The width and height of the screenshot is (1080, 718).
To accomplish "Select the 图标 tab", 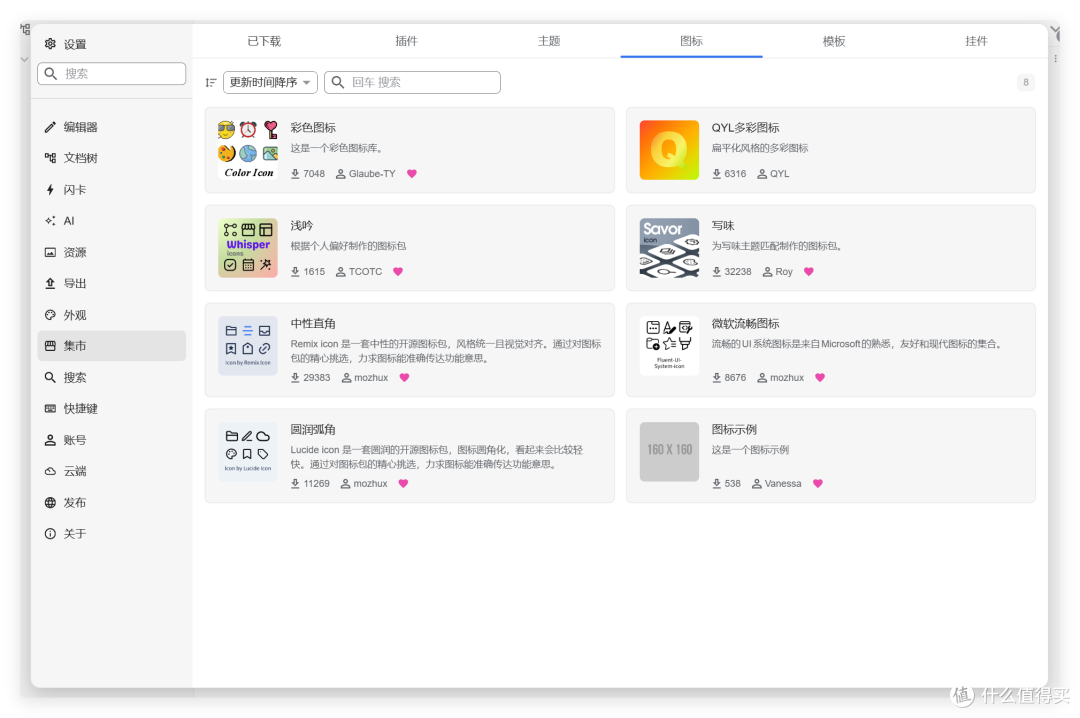I will point(692,41).
